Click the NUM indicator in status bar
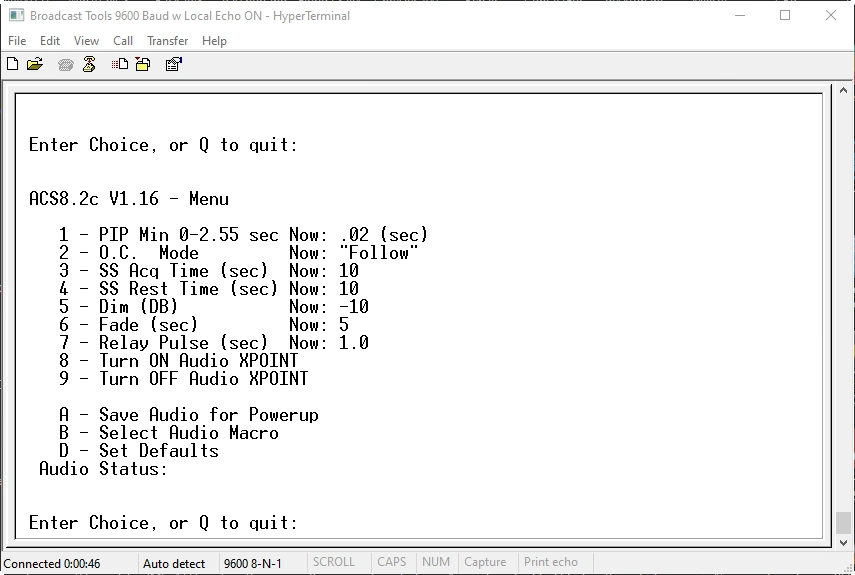This screenshot has height=575, width=855. 436,562
